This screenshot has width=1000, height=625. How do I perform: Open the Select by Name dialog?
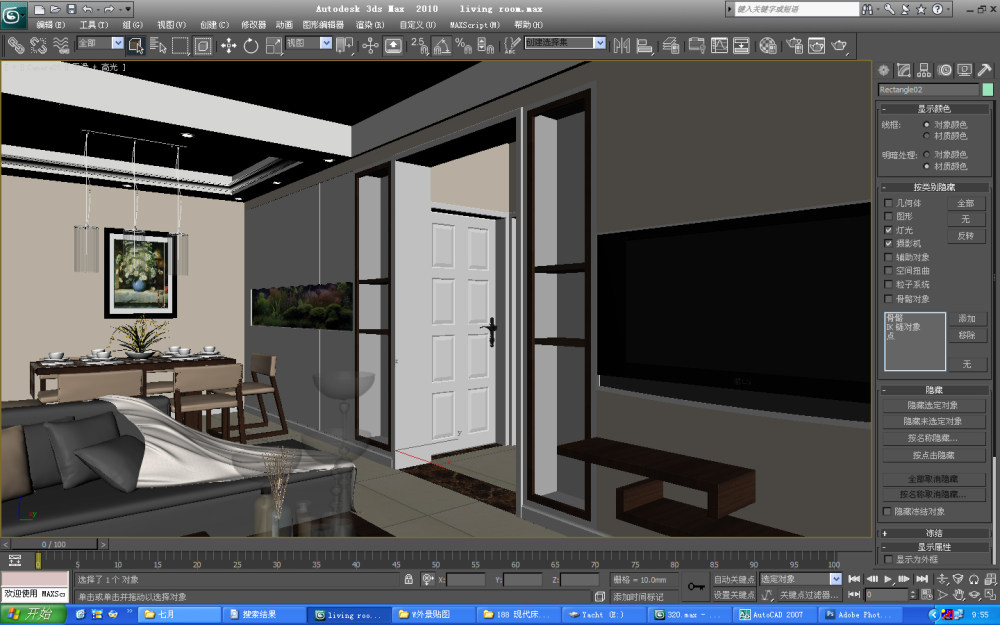pyautogui.click(x=158, y=45)
